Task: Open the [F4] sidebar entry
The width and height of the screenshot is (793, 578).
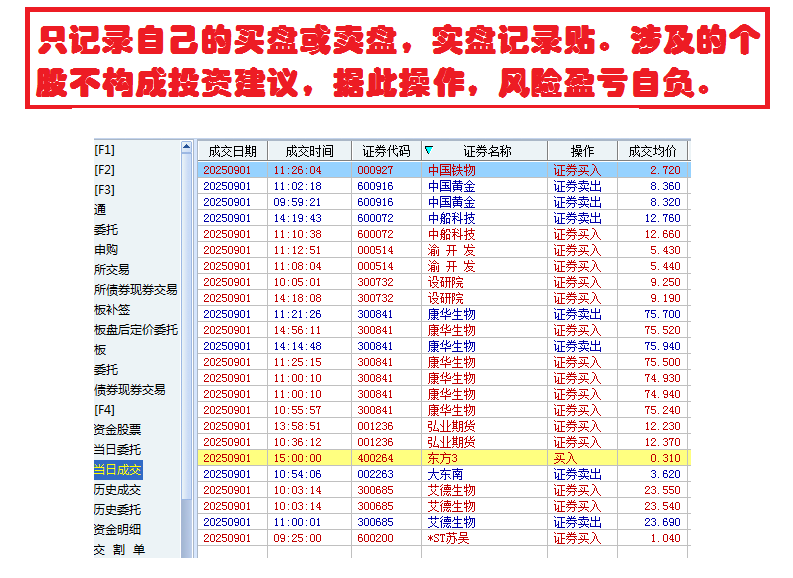Action: [104, 410]
